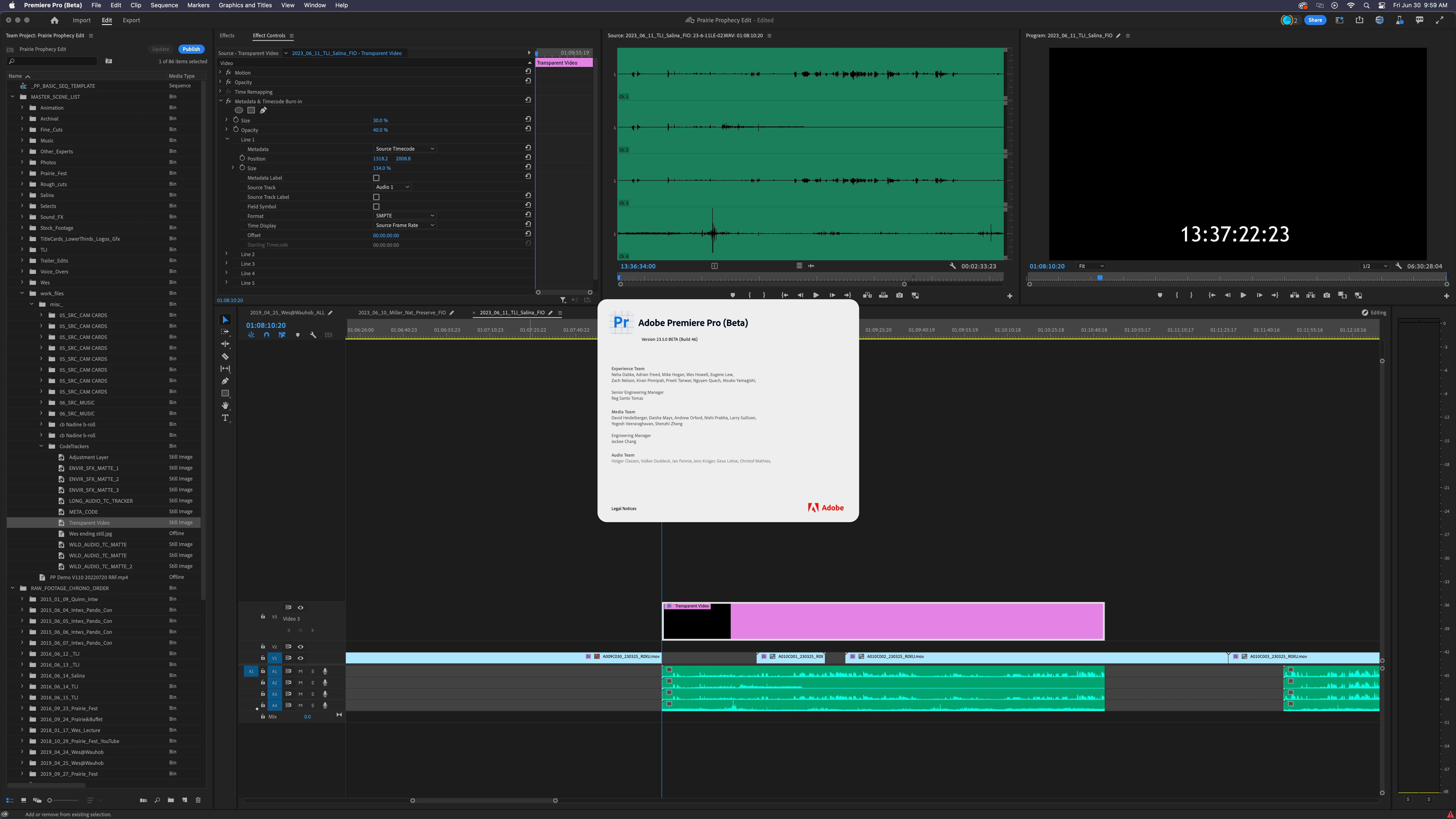1456x819 pixels.
Task: Enable the Field Symbol checkbox
Action: tap(377, 207)
